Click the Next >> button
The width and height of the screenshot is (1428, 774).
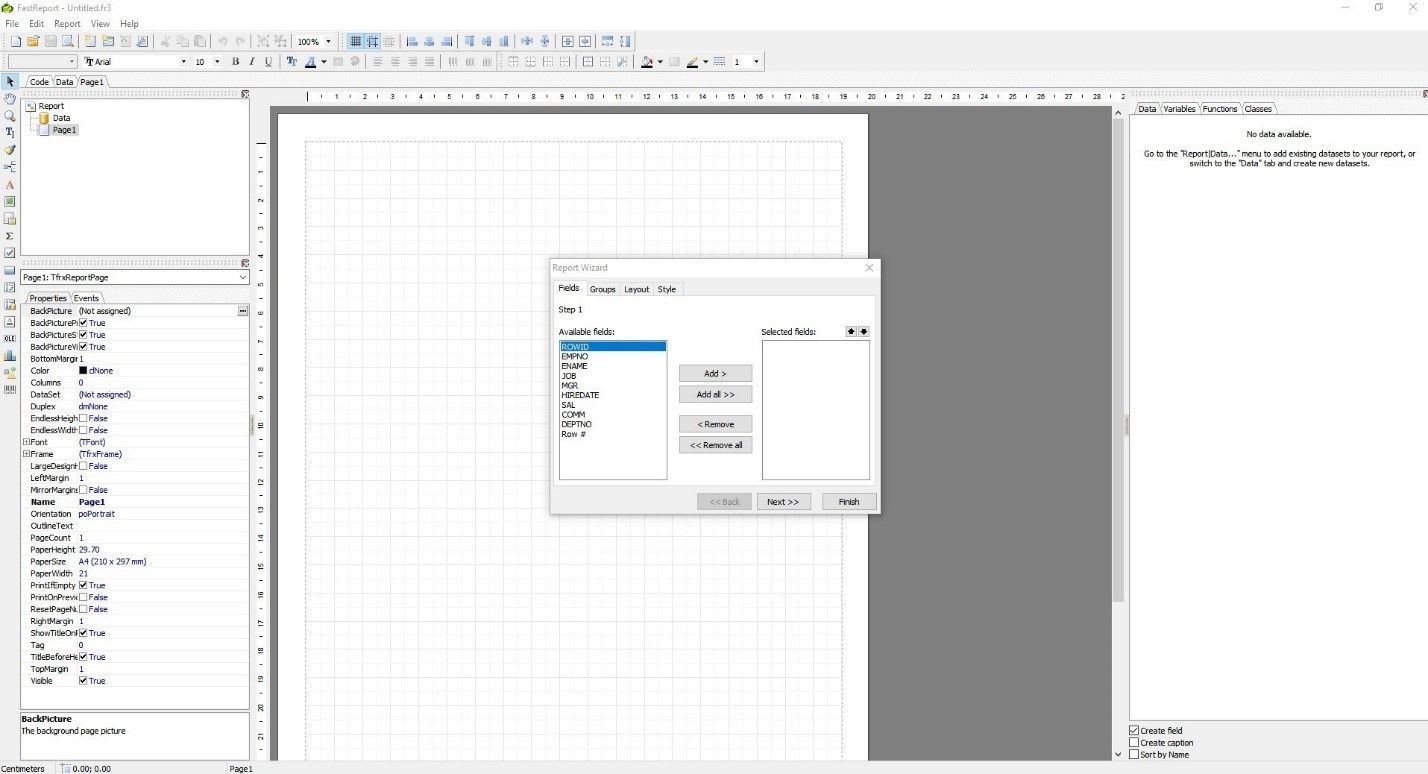(x=783, y=502)
